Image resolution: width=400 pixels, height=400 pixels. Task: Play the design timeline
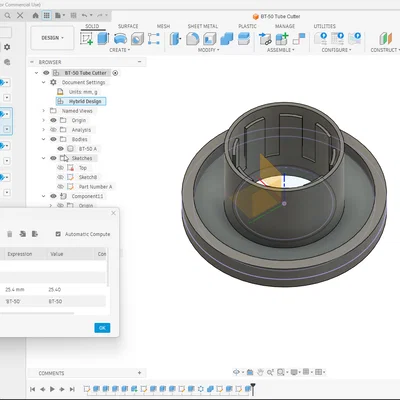(x=52, y=389)
